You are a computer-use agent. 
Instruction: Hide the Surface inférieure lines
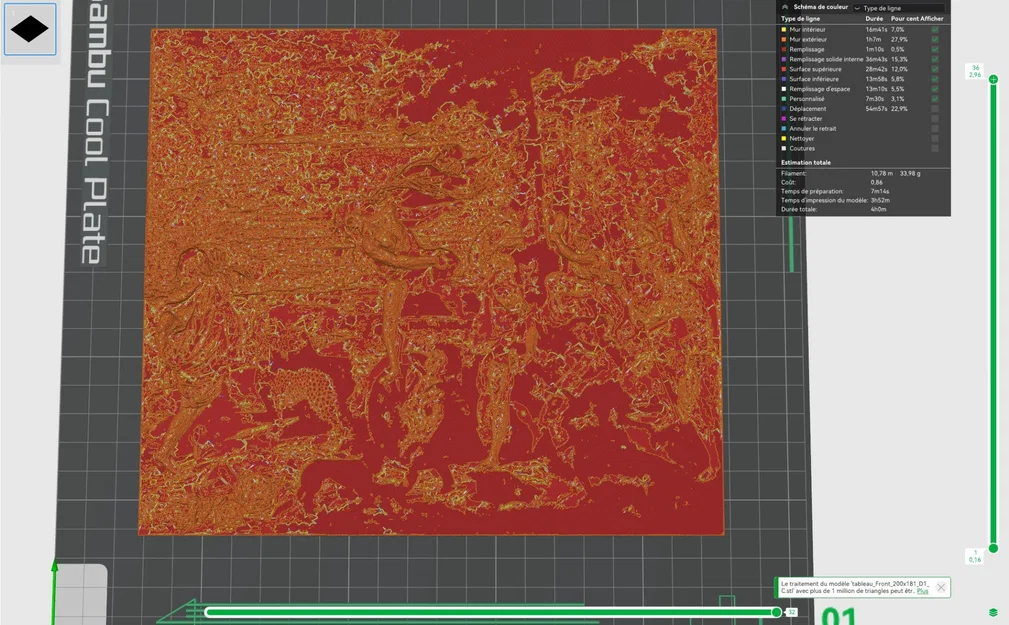pos(934,79)
